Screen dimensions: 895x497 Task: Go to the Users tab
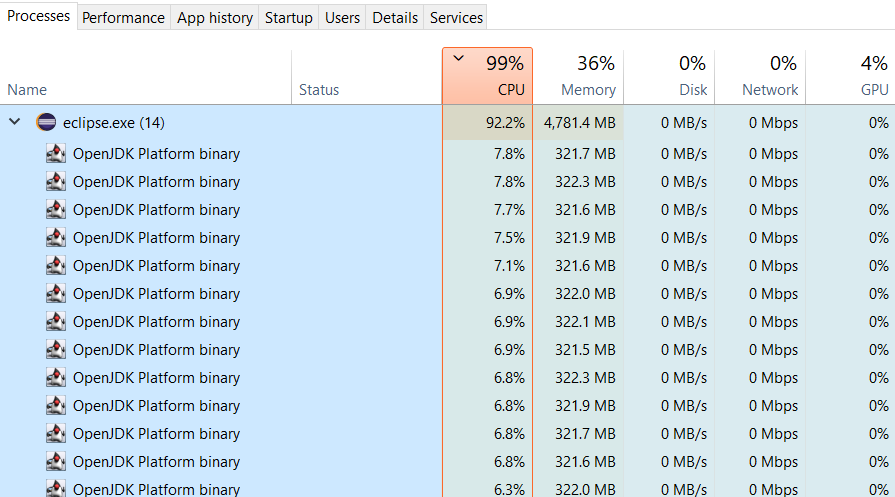(342, 18)
